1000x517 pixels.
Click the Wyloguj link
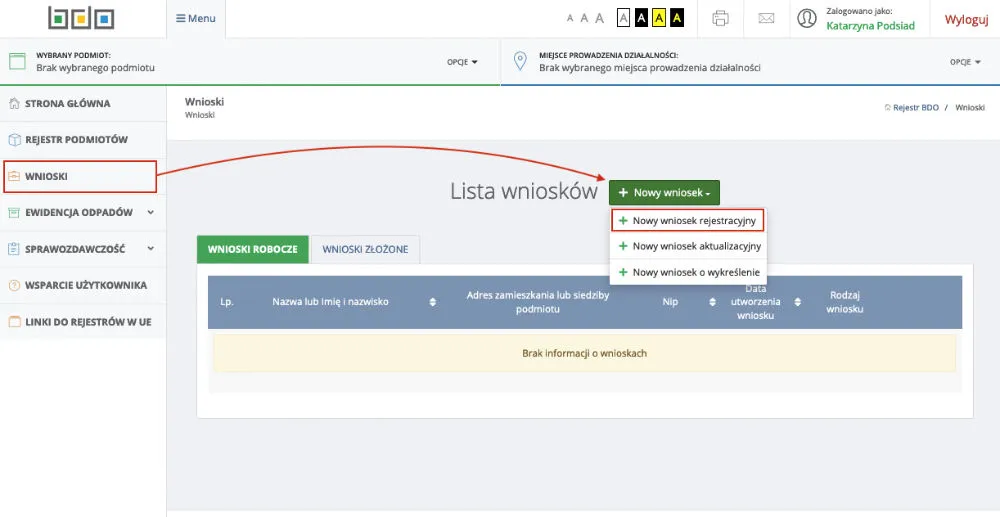pos(966,19)
